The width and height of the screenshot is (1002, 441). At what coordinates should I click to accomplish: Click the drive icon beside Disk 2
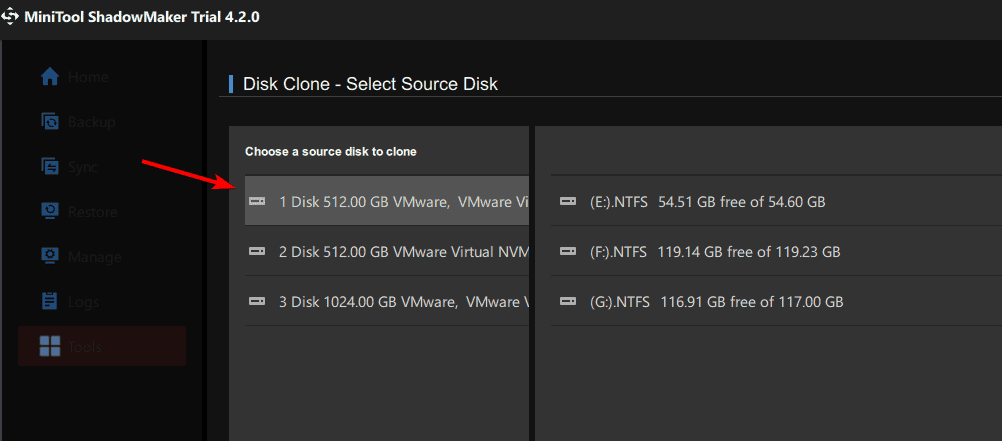click(x=257, y=251)
